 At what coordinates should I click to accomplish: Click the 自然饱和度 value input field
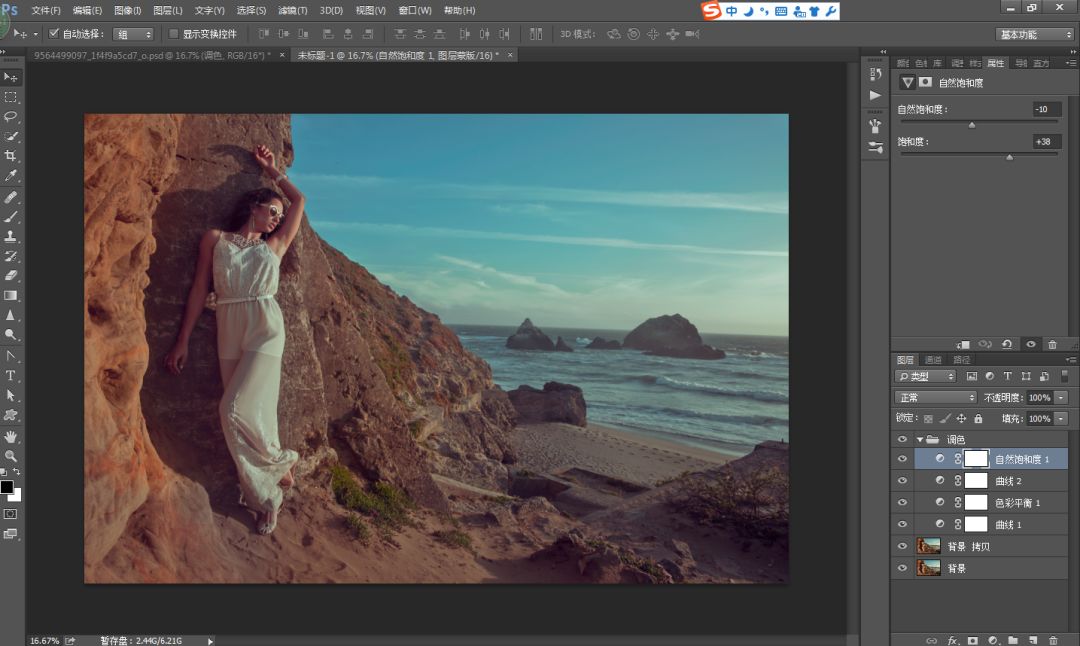coord(1047,109)
